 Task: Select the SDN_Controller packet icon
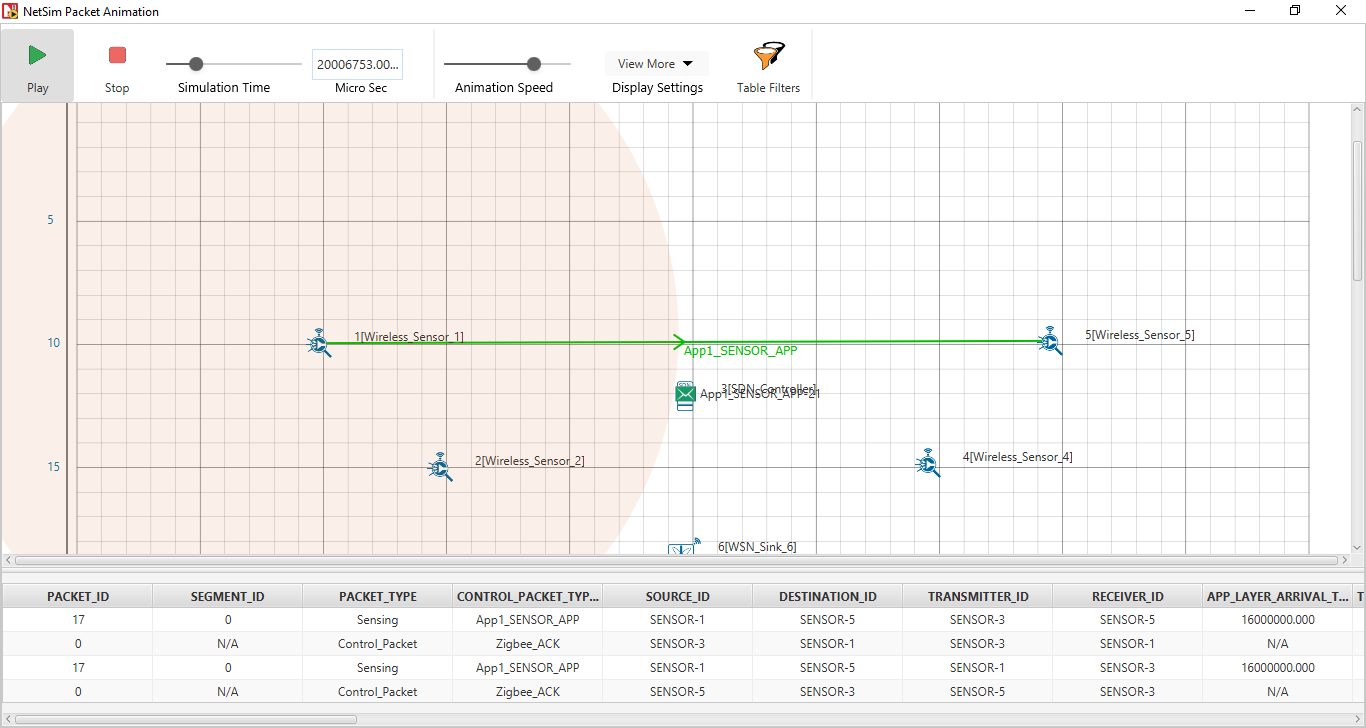click(x=685, y=396)
